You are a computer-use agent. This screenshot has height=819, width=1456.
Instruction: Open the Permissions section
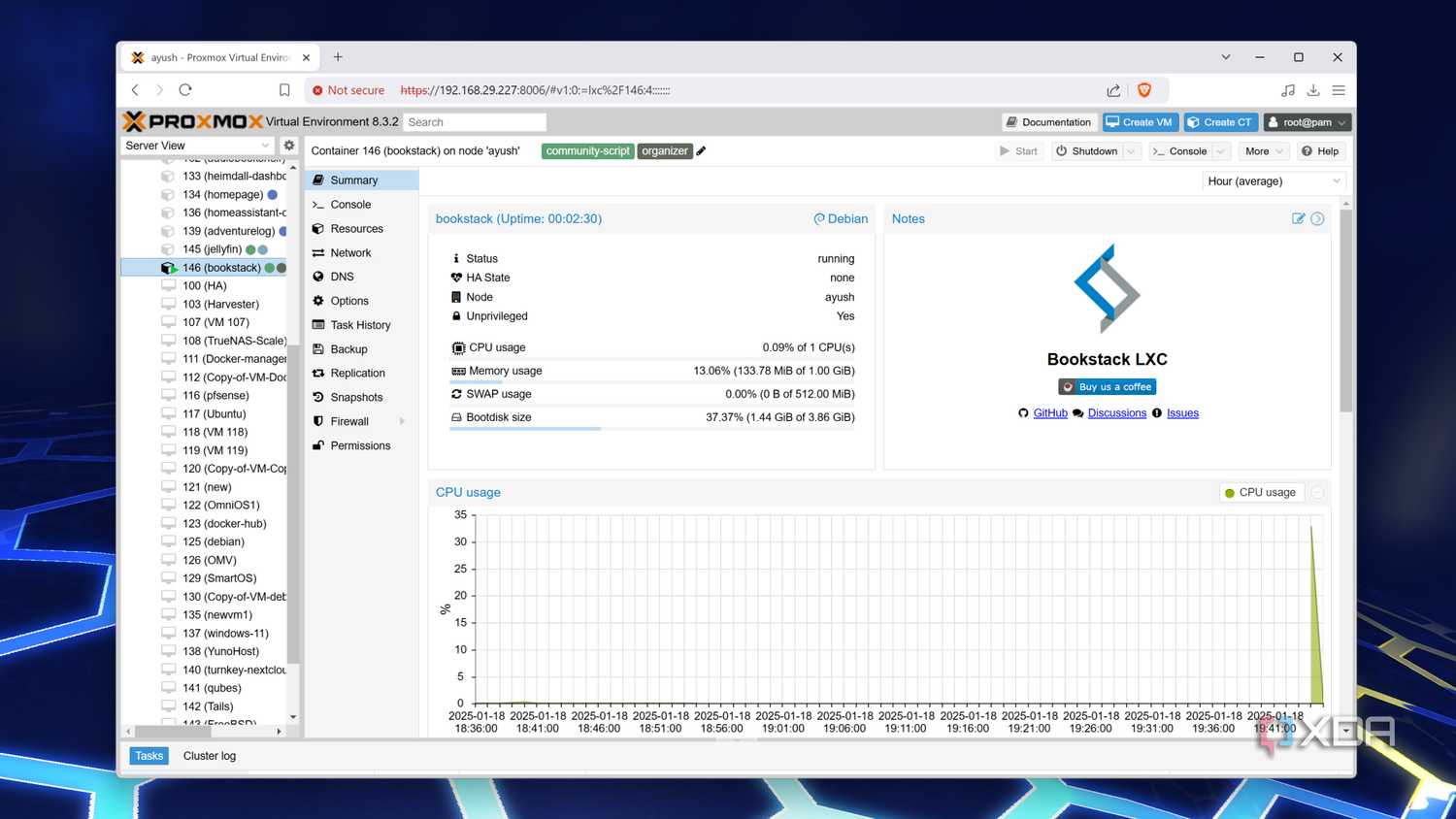click(362, 445)
